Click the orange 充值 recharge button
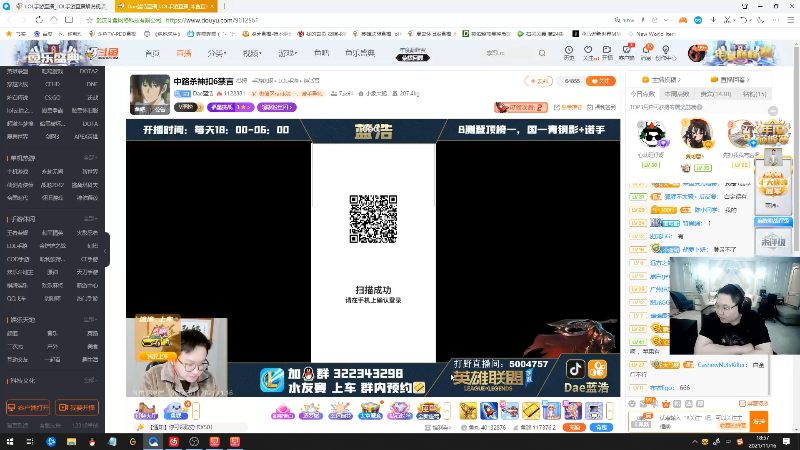This screenshot has height=450, width=800. (574, 428)
